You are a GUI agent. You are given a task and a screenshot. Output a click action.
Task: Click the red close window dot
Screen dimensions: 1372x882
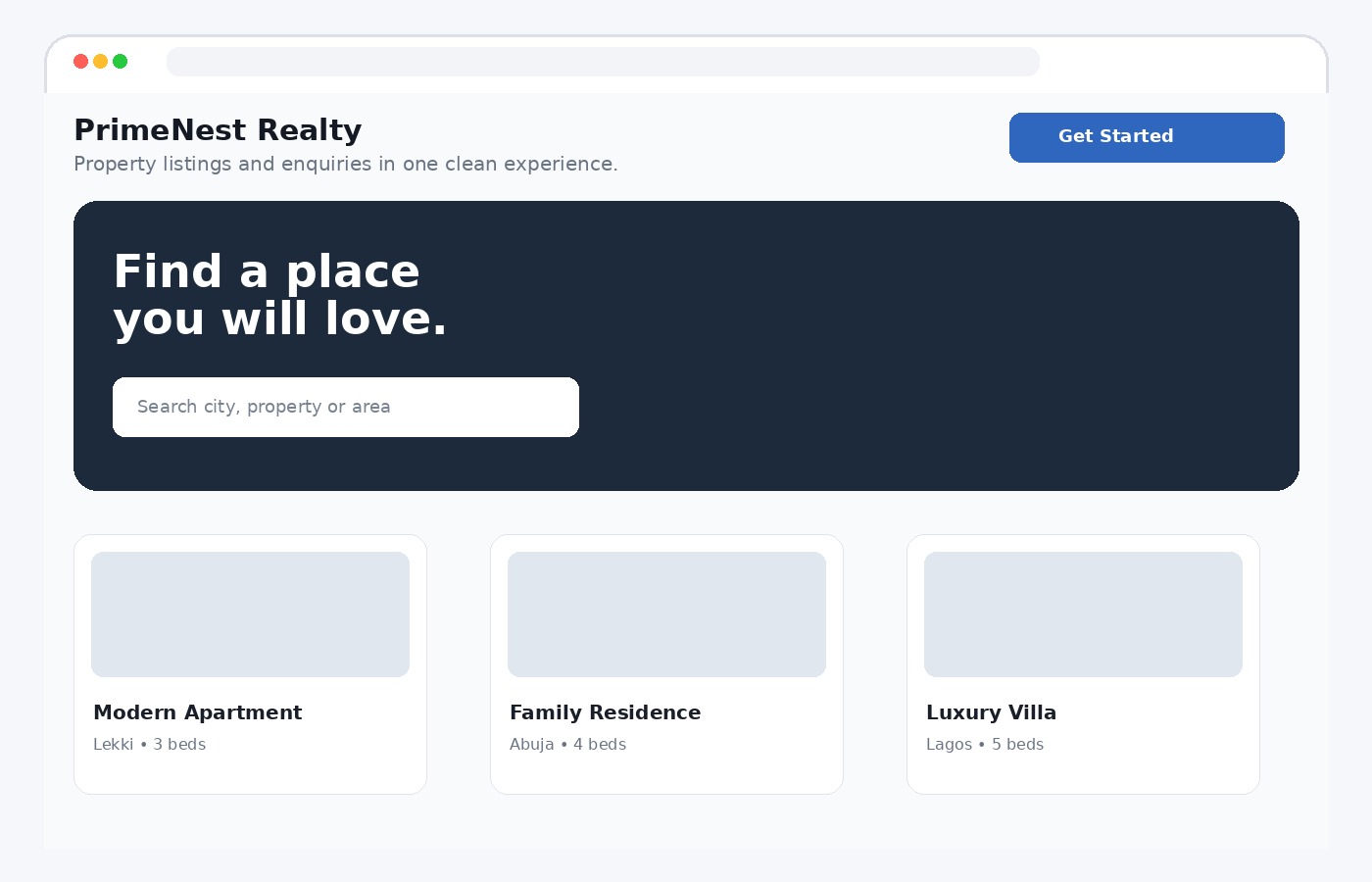81,62
